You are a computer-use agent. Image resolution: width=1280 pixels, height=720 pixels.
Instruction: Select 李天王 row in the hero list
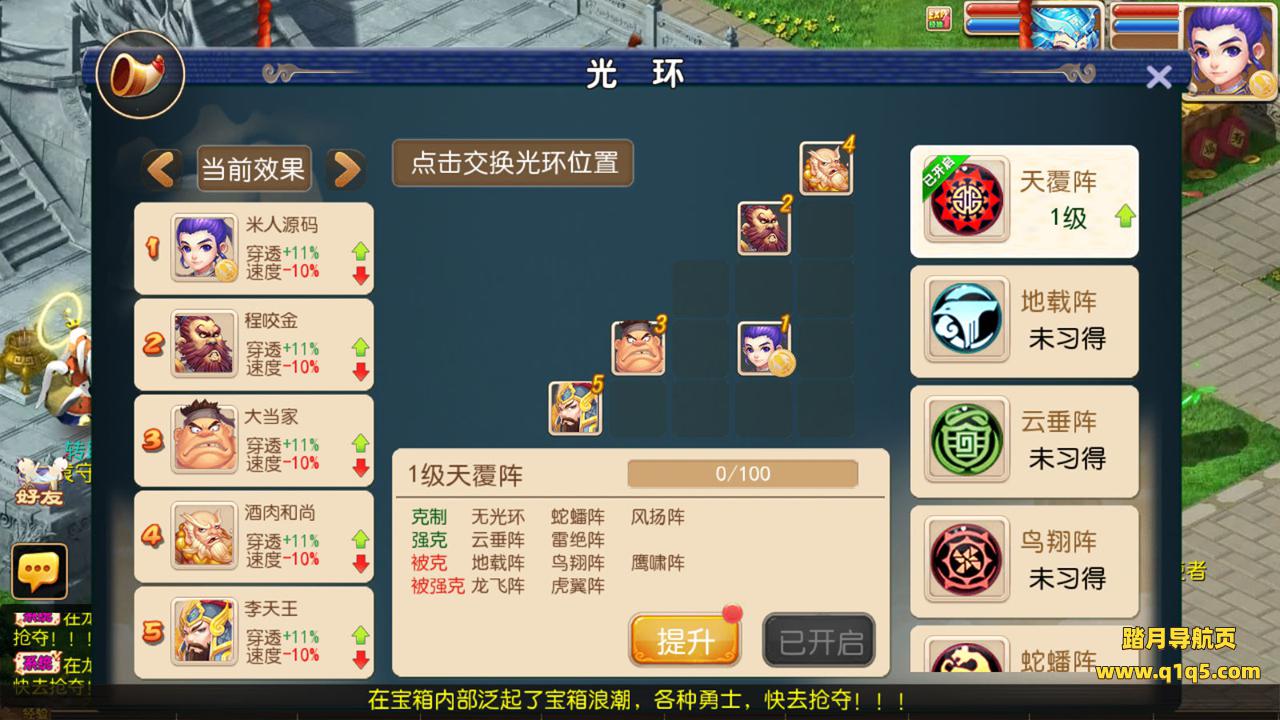(254, 631)
